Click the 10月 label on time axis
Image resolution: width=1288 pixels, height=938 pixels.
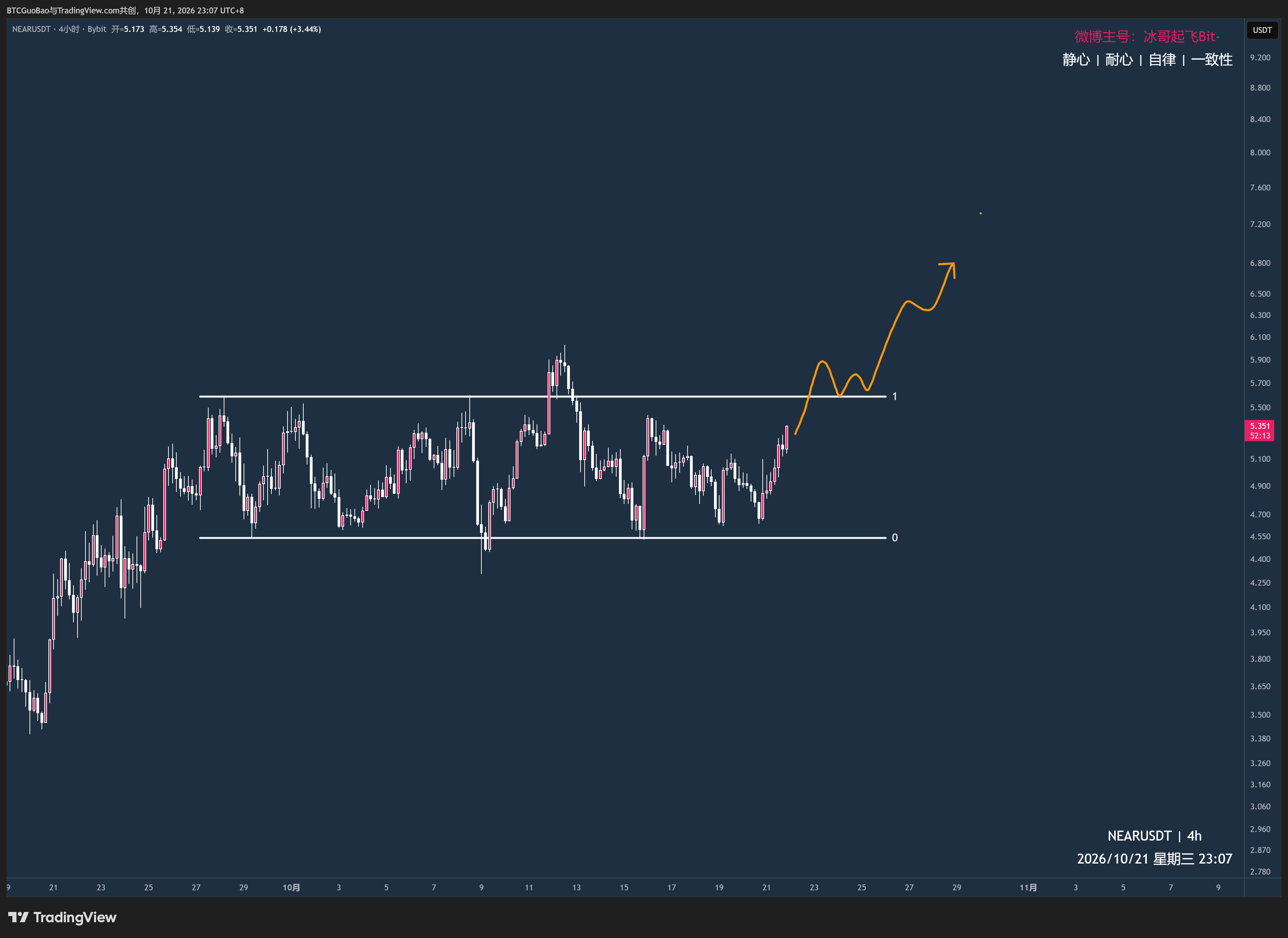pyautogui.click(x=291, y=887)
